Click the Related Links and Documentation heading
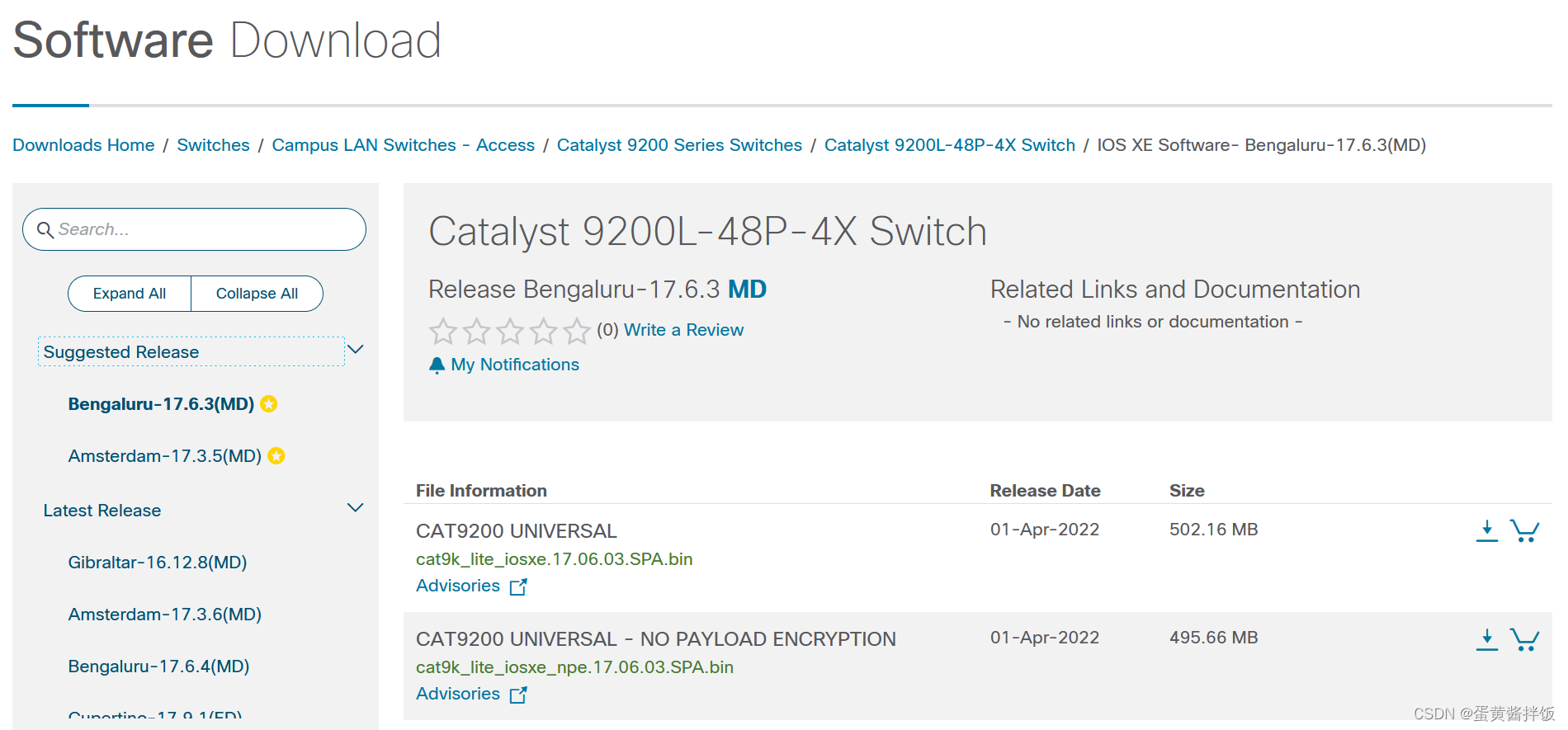This screenshot has width=1568, height=730. pos(1175,290)
